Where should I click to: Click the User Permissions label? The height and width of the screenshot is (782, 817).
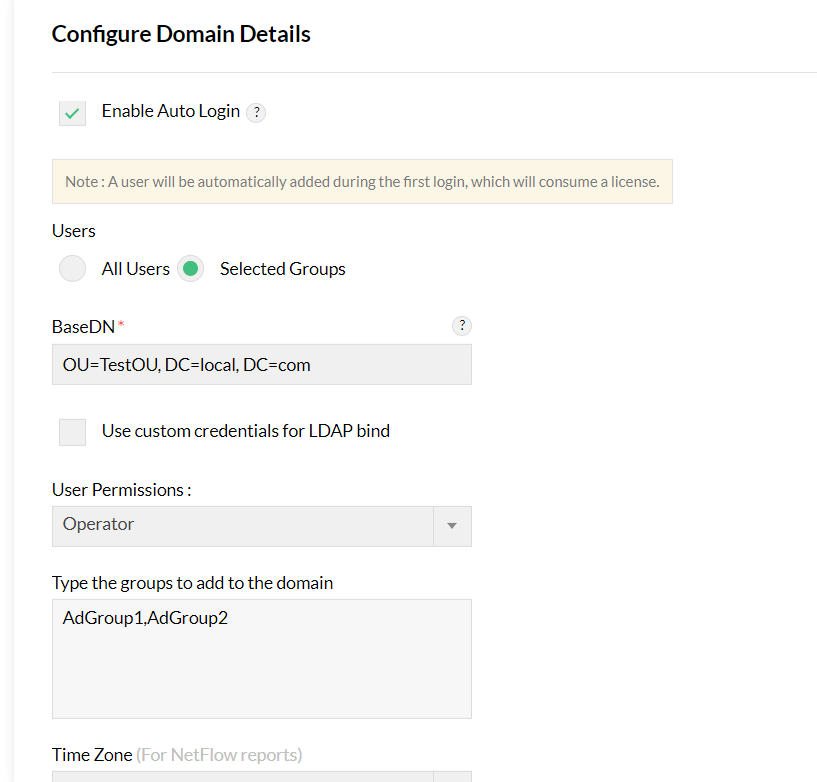[121, 490]
